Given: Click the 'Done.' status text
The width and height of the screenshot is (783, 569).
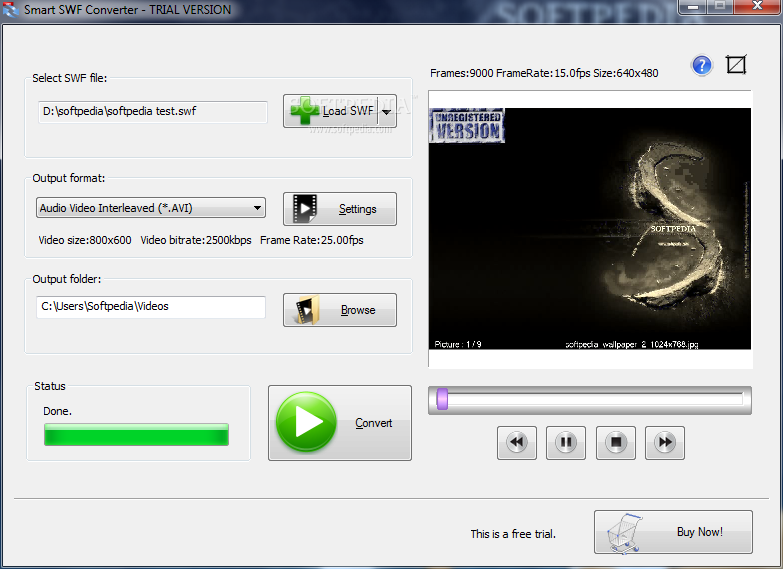Looking at the screenshot, I should tap(57, 411).
